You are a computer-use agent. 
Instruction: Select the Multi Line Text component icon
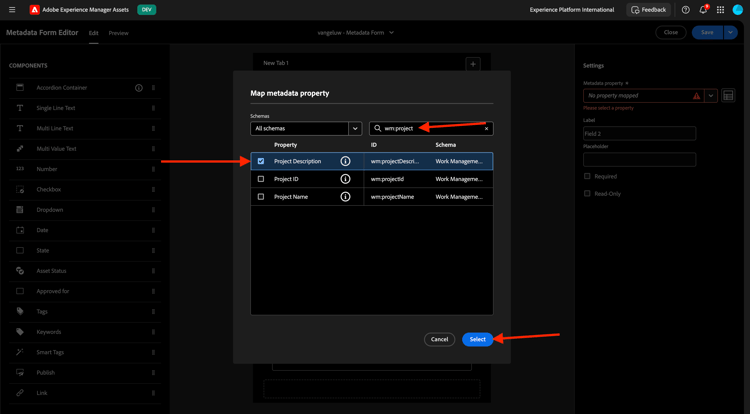coord(20,128)
